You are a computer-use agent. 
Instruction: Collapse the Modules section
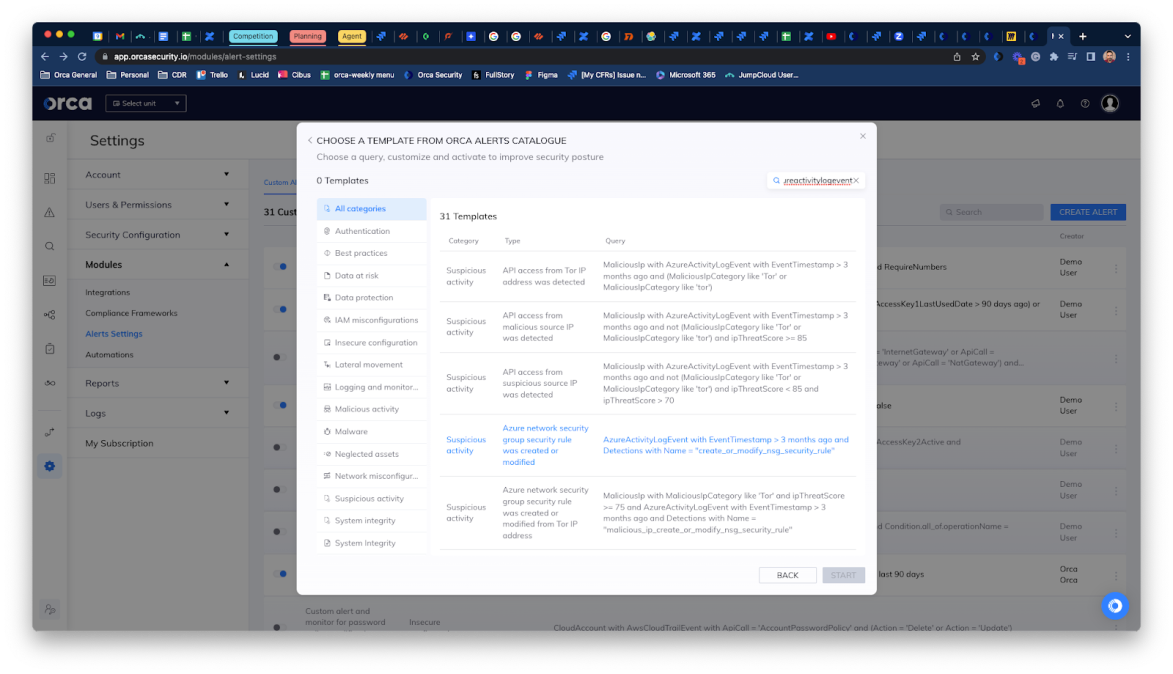[157, 264]
